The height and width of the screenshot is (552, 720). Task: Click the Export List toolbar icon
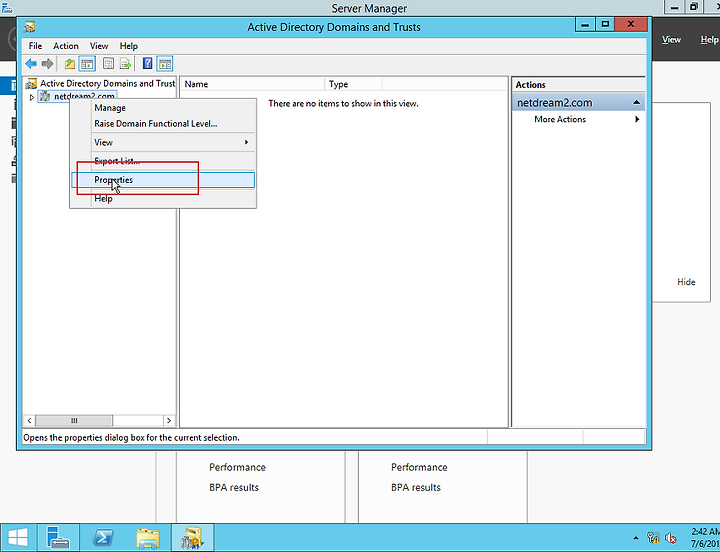tap(125, 64)
